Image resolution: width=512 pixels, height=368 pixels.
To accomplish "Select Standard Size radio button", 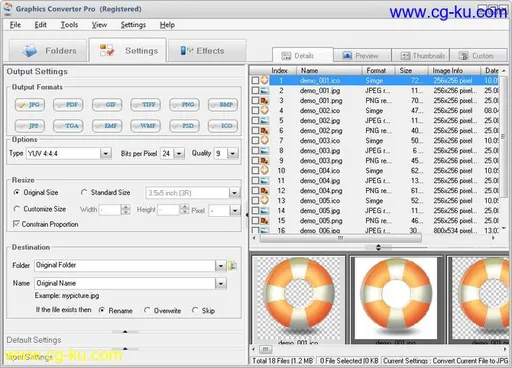I will (84, 192).
